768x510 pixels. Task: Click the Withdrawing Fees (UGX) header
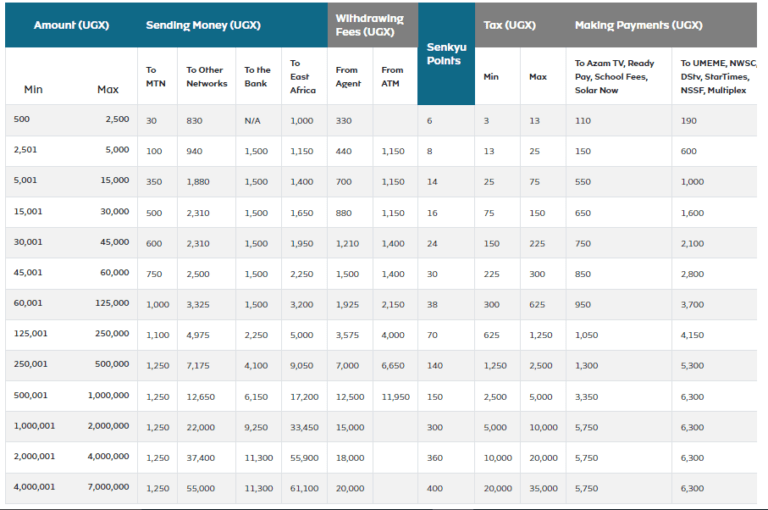[x=370, y=25]
